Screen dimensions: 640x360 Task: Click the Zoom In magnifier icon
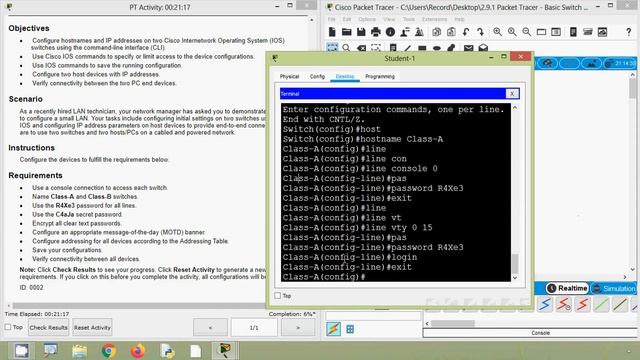click(497, 32)
